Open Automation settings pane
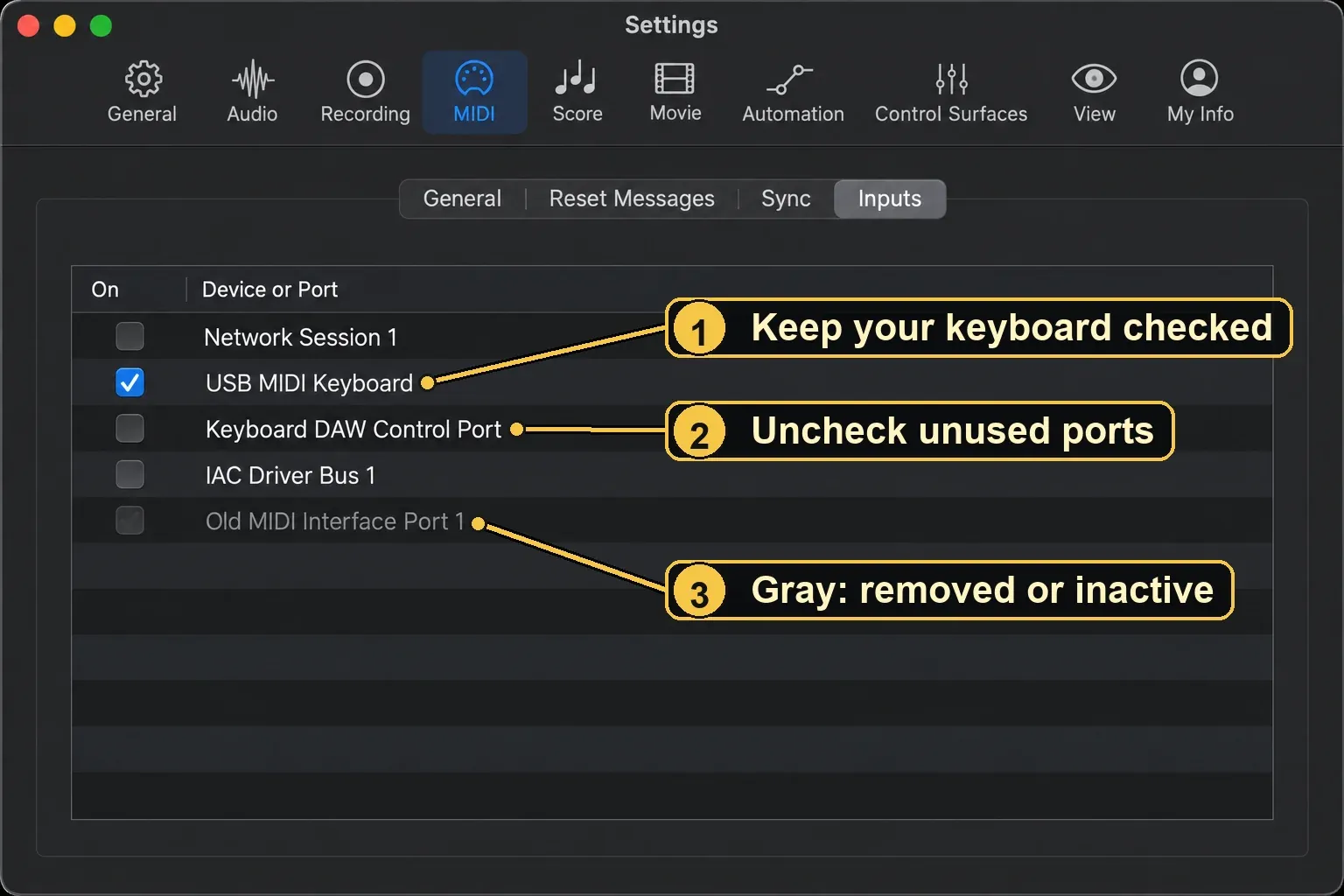Viewport: 1344px width, 896px height. [793, 92]
